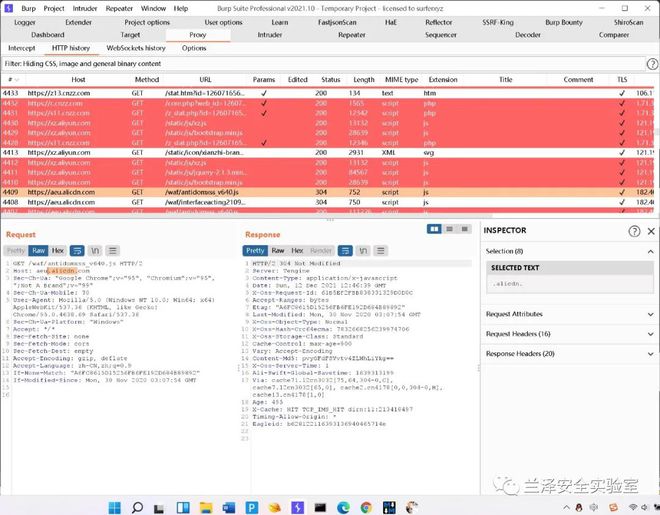Switch to the Logger tab
Screen dimensions: 660x515
click(x=25, y=22)
